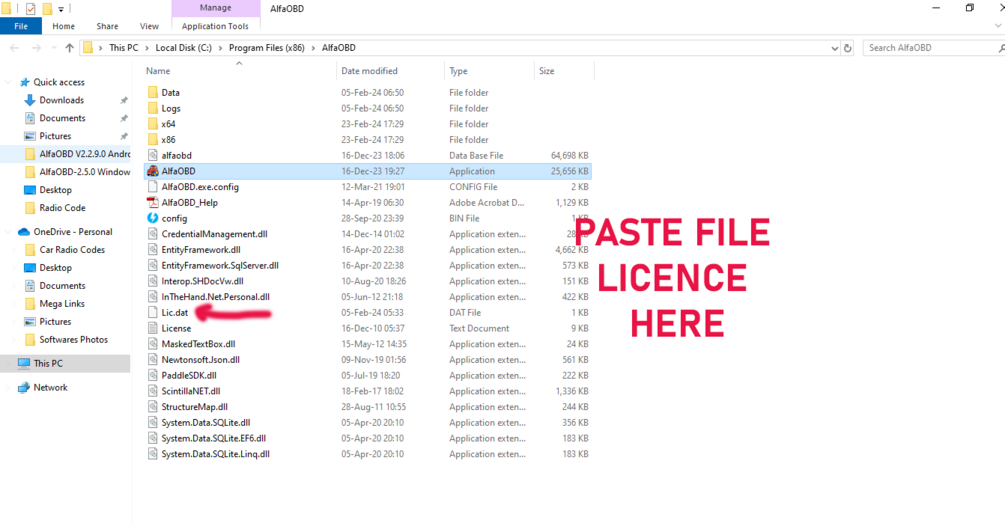Select the License text document icon
This screenshot has height=526, width=1005.
pos(153,328)
